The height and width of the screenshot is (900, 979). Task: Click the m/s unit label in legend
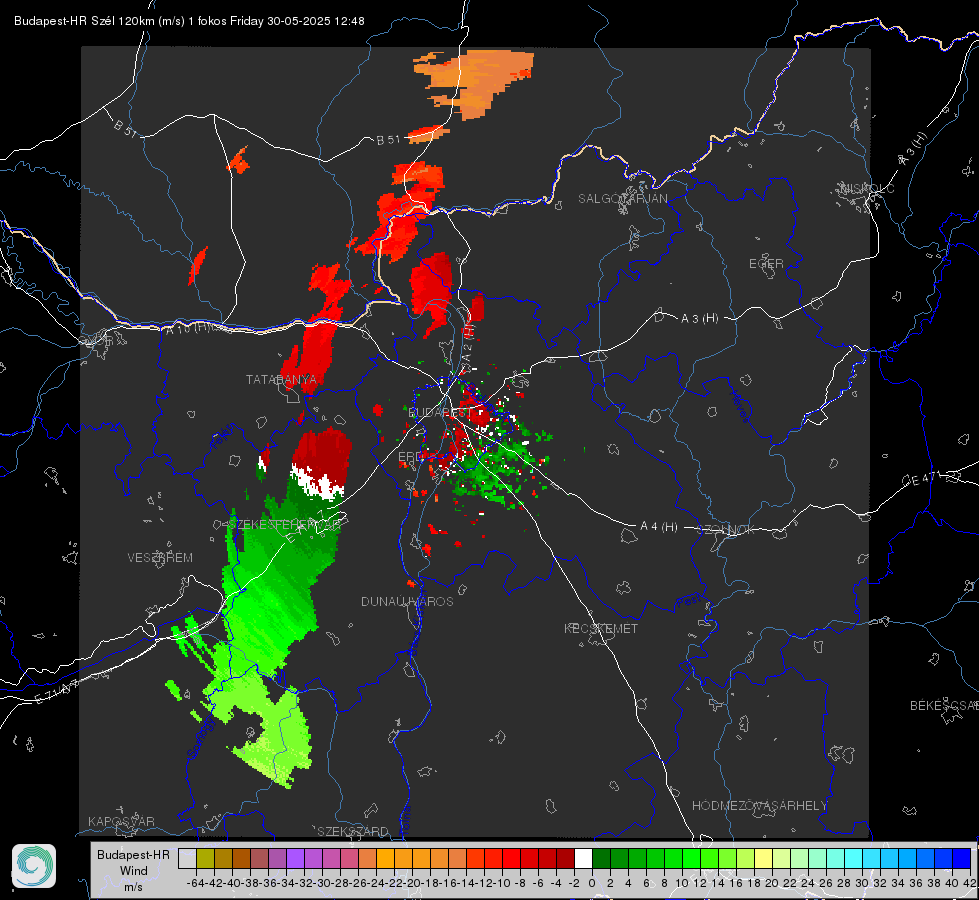(134, 886)
